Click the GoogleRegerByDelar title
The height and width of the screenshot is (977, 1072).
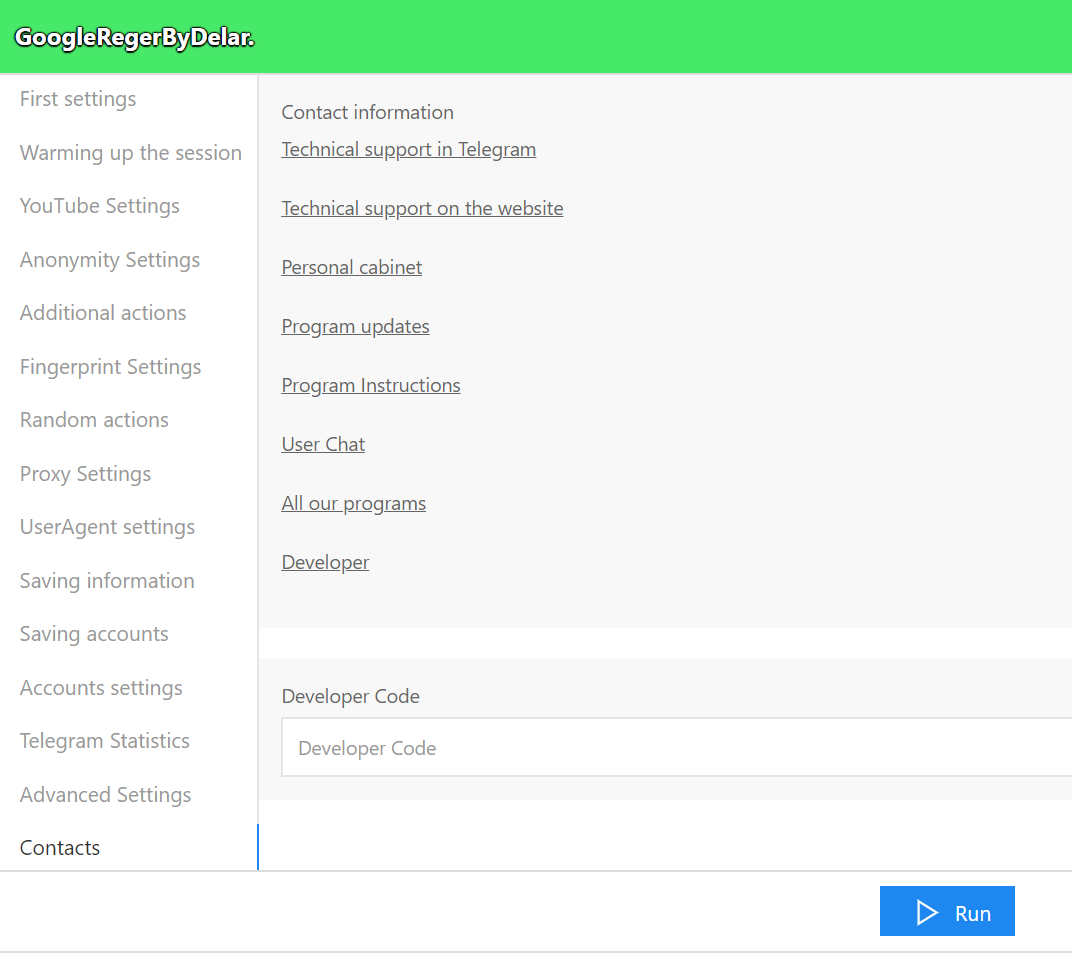(x=135, y=38)
